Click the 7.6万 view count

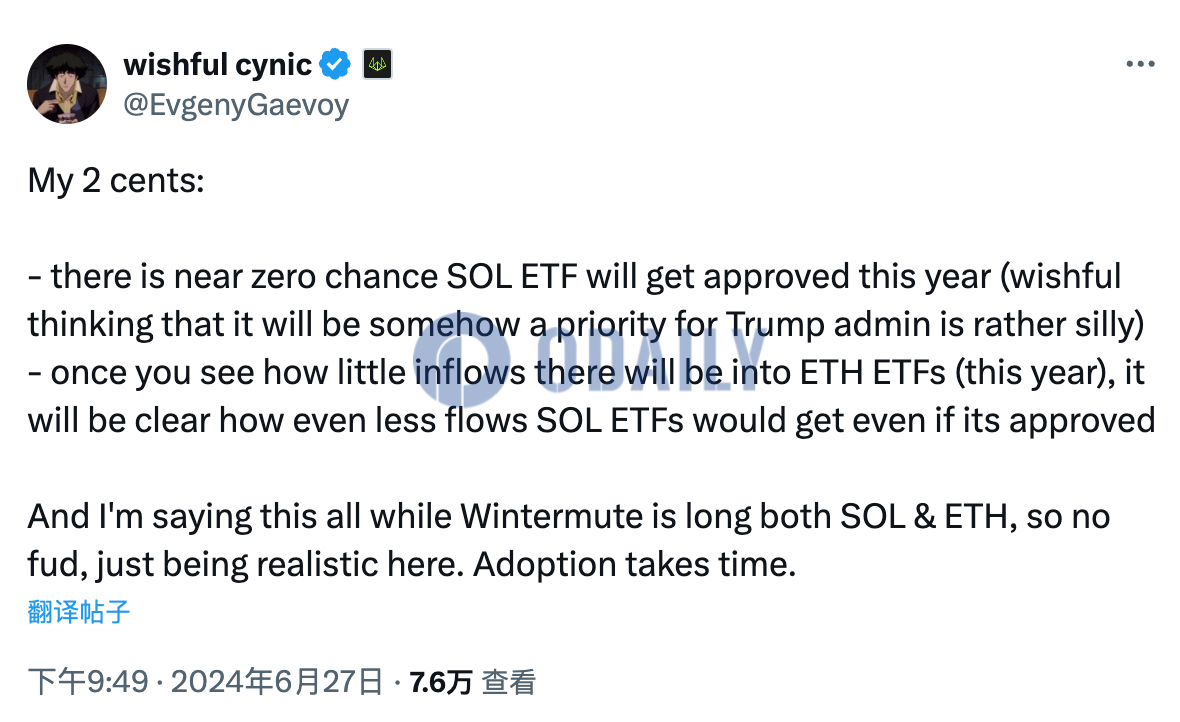[x=441, y=683]
